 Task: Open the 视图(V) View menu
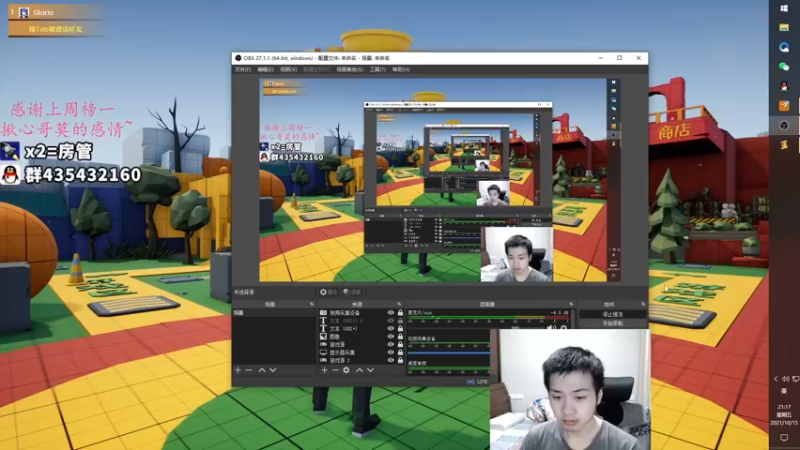(x=288, y=69)
